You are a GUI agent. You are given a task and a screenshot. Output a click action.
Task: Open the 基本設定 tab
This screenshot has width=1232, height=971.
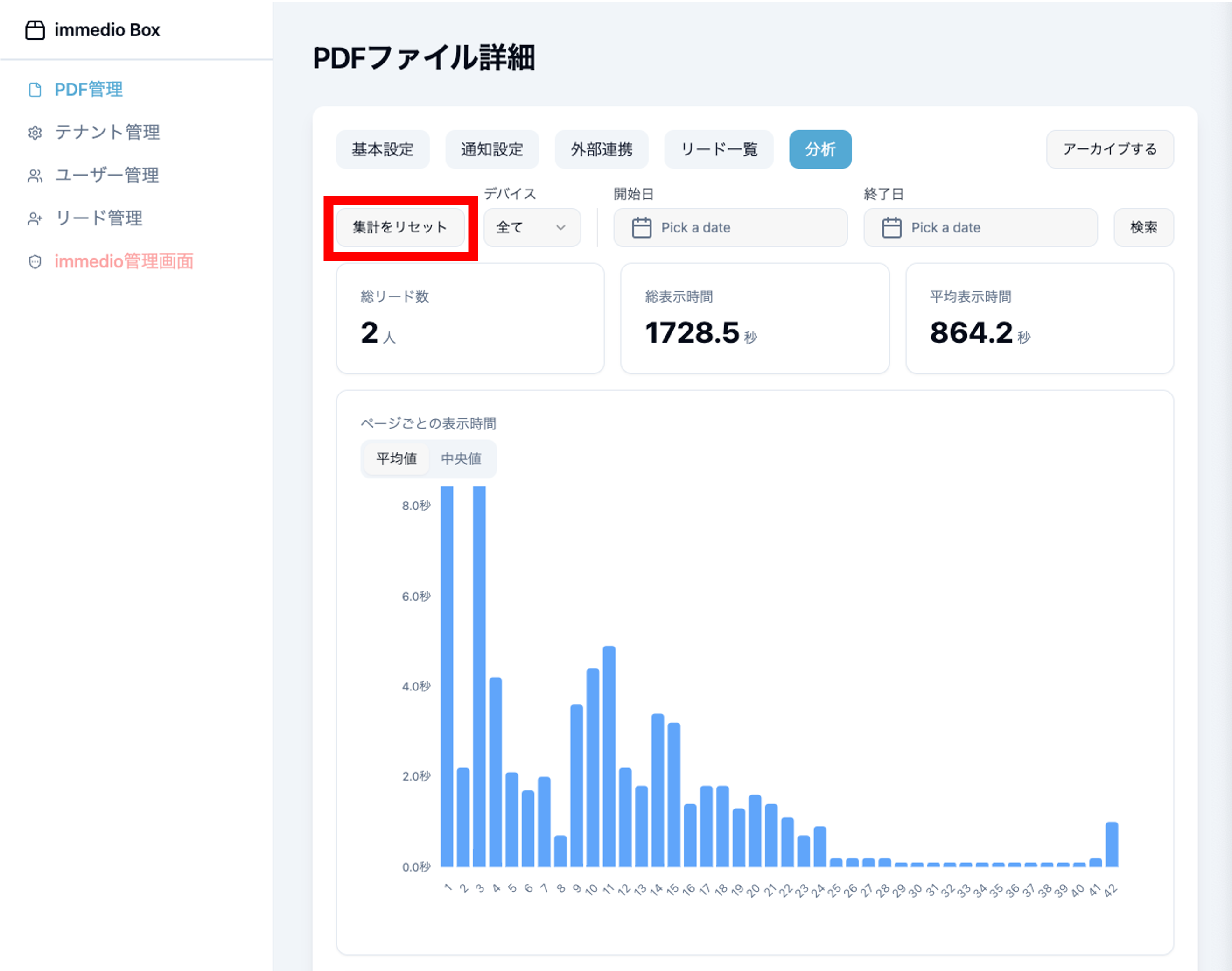pyautogui.click(x=383, y=149)
